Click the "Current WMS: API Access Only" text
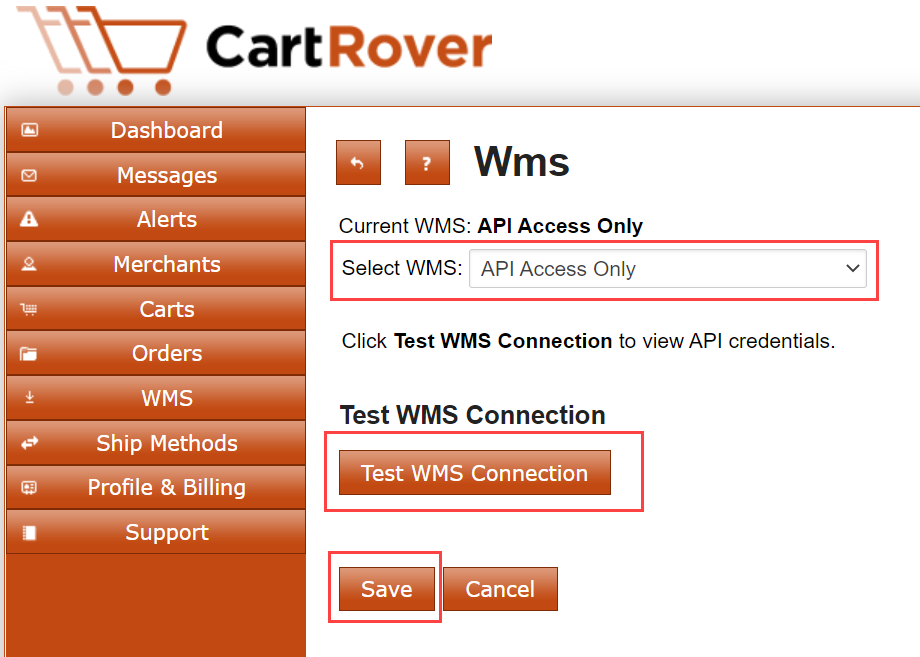 tap(491, 226)
